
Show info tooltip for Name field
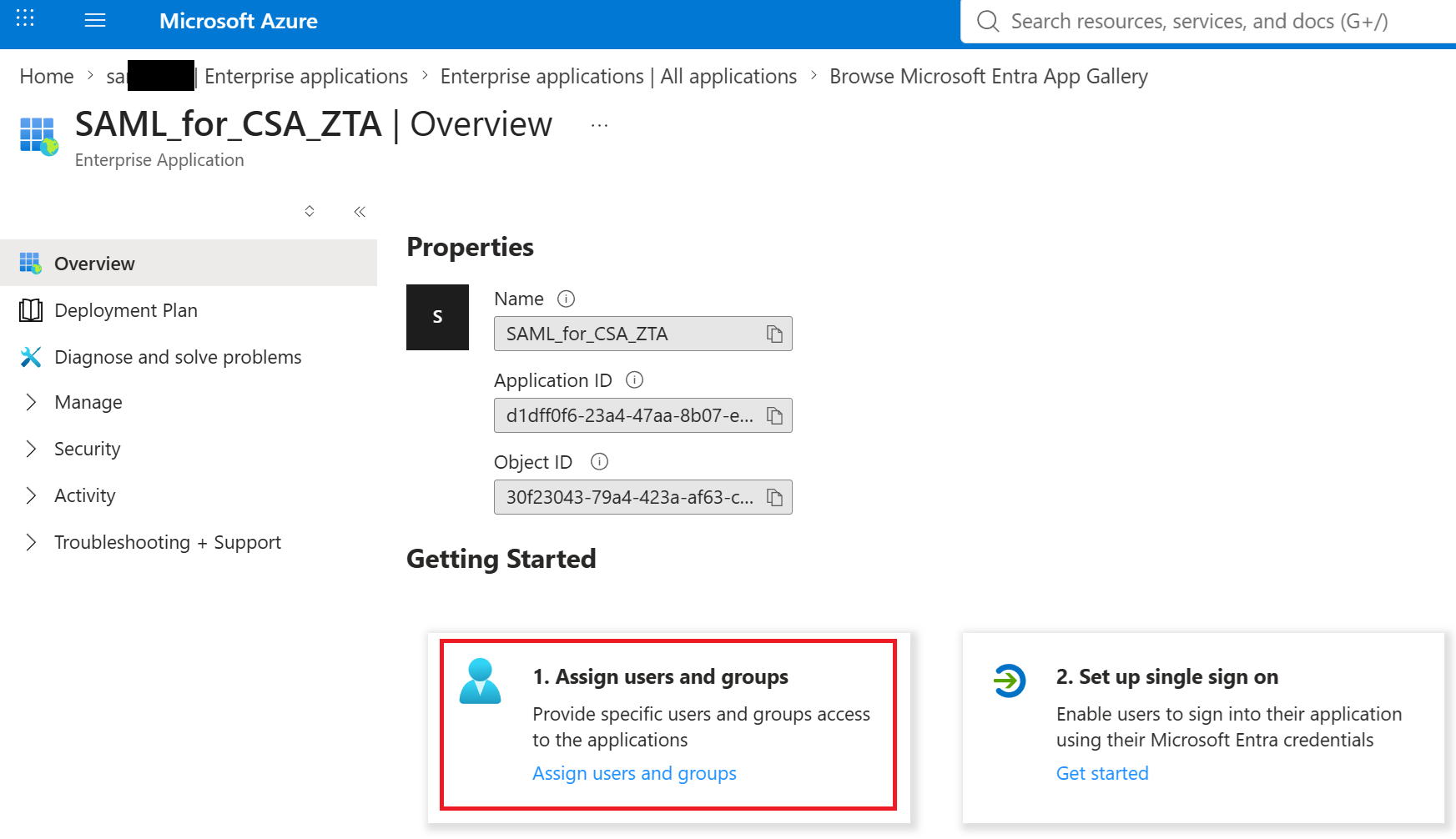click(x=566, y=299)
